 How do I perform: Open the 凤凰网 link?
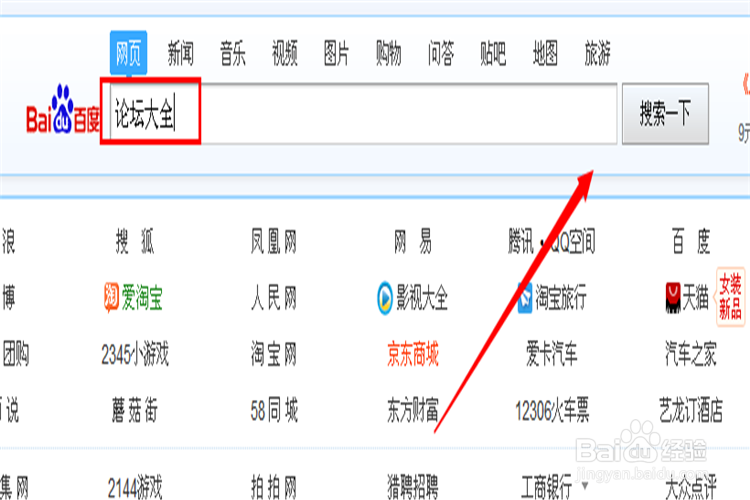point(274,241)
